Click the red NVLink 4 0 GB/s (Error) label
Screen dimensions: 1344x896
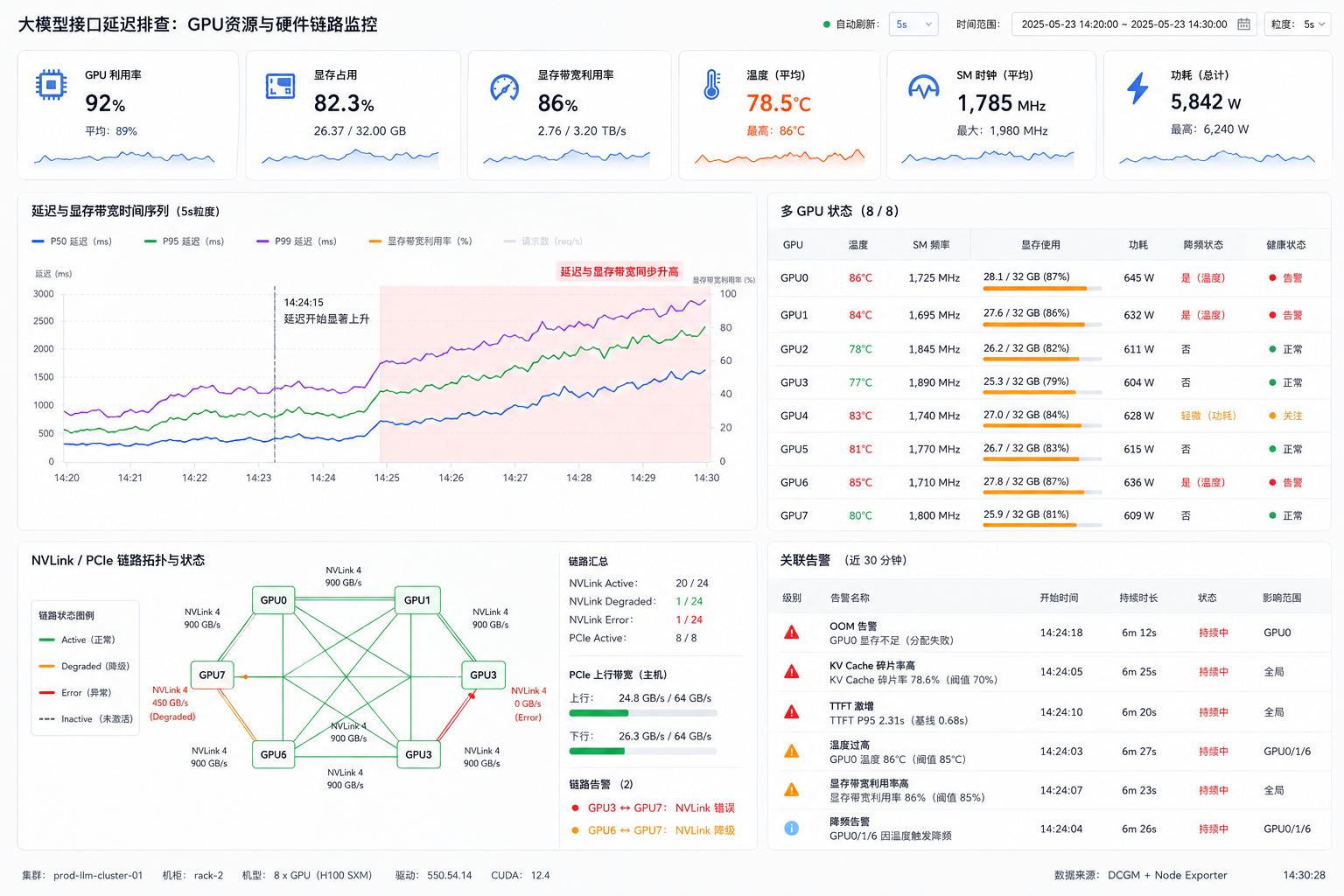coord(528,704)
